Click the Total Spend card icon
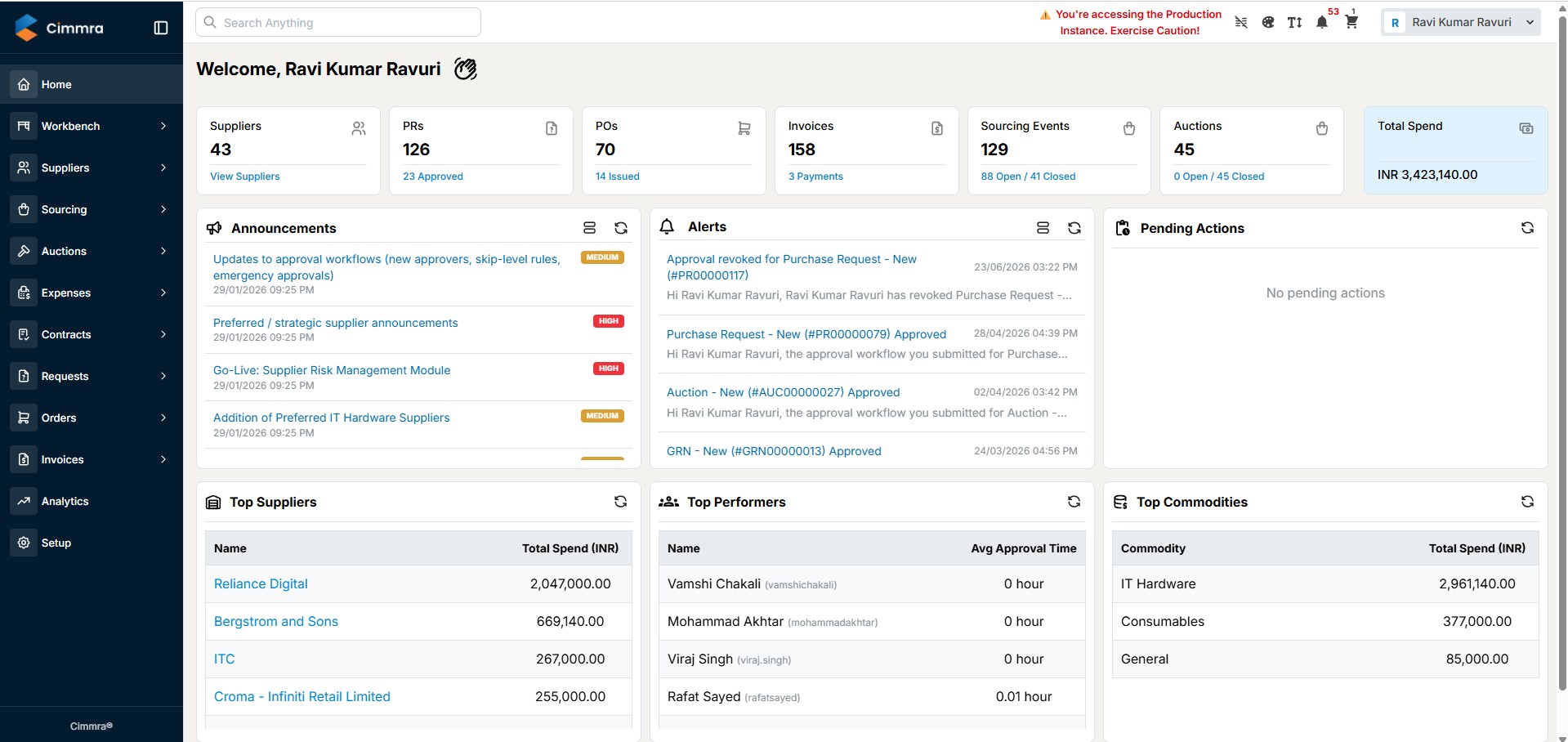The width and height of the screenshot is (1568, 742). (1526, 128)
